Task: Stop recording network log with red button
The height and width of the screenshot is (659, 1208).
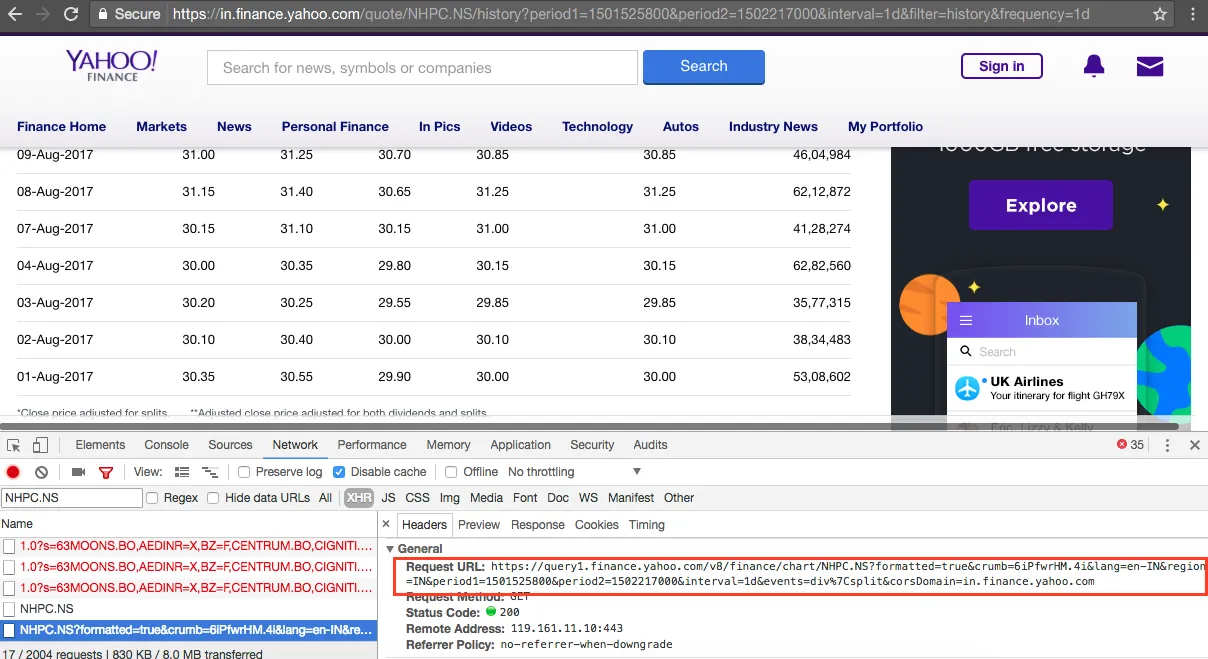Action: [x=14, y=472]
